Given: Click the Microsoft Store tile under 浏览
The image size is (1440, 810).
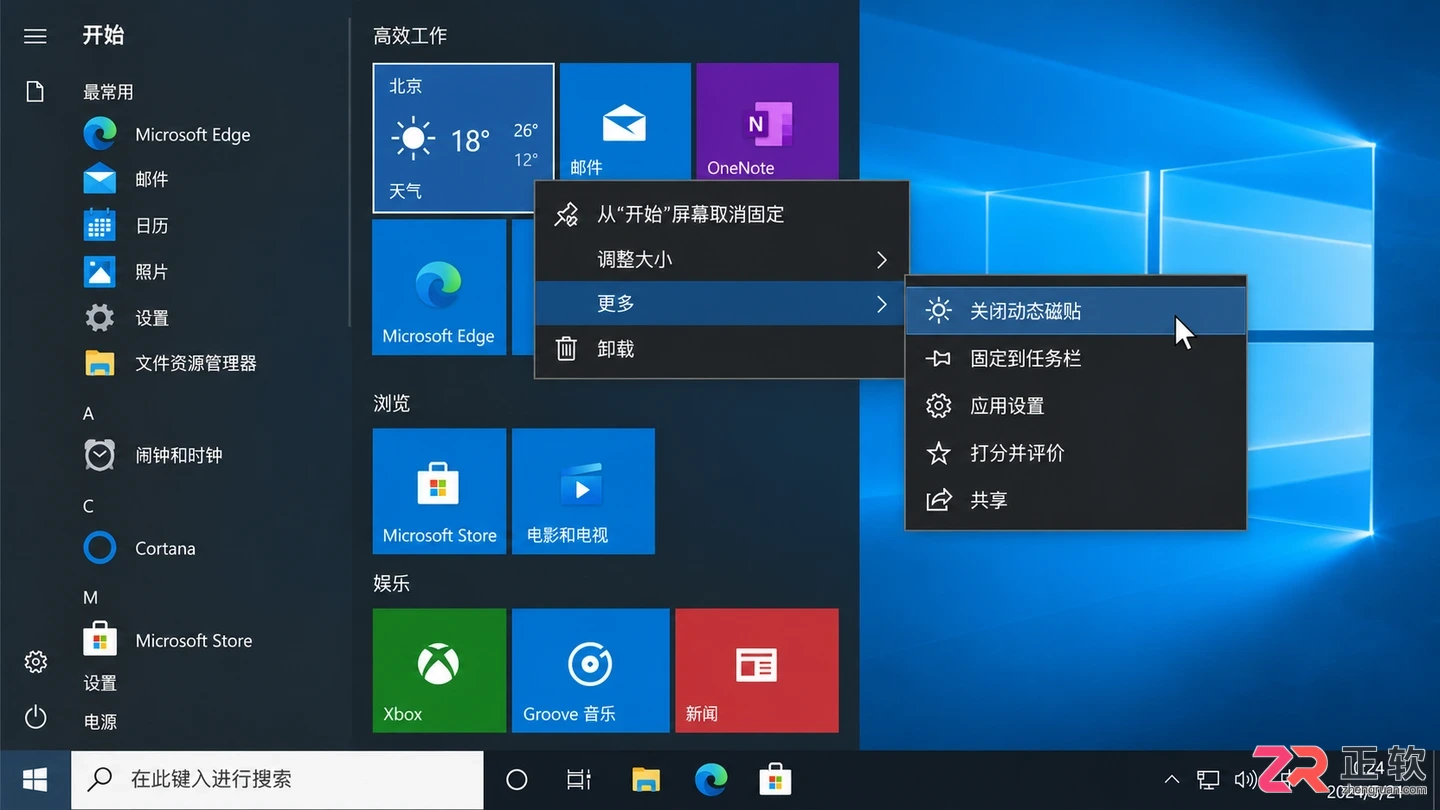Looking at the screenshot, I should pyautogui.click(x=439, y=491).
